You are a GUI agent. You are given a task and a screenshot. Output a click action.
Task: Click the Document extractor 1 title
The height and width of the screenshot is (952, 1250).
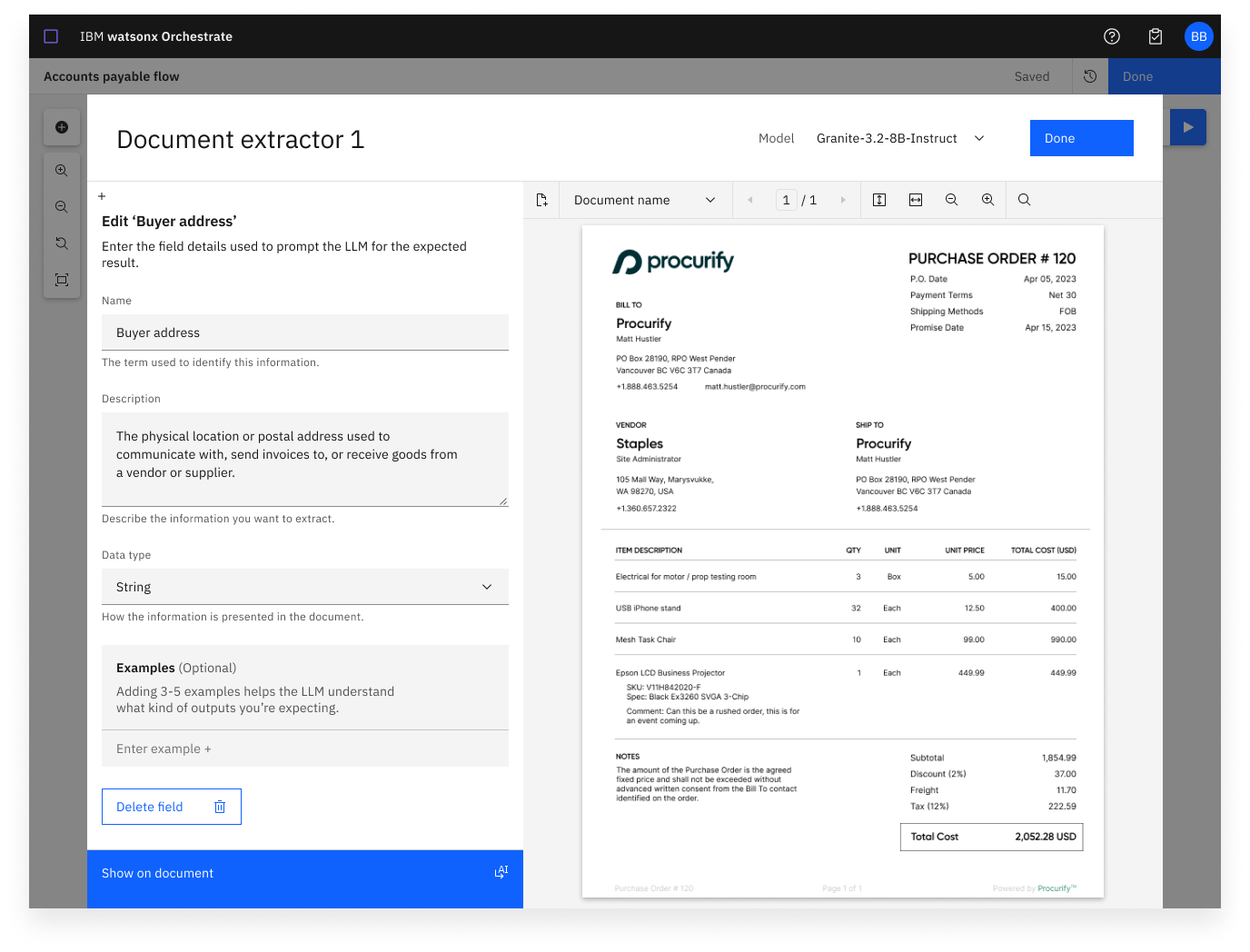coord(241,139)
